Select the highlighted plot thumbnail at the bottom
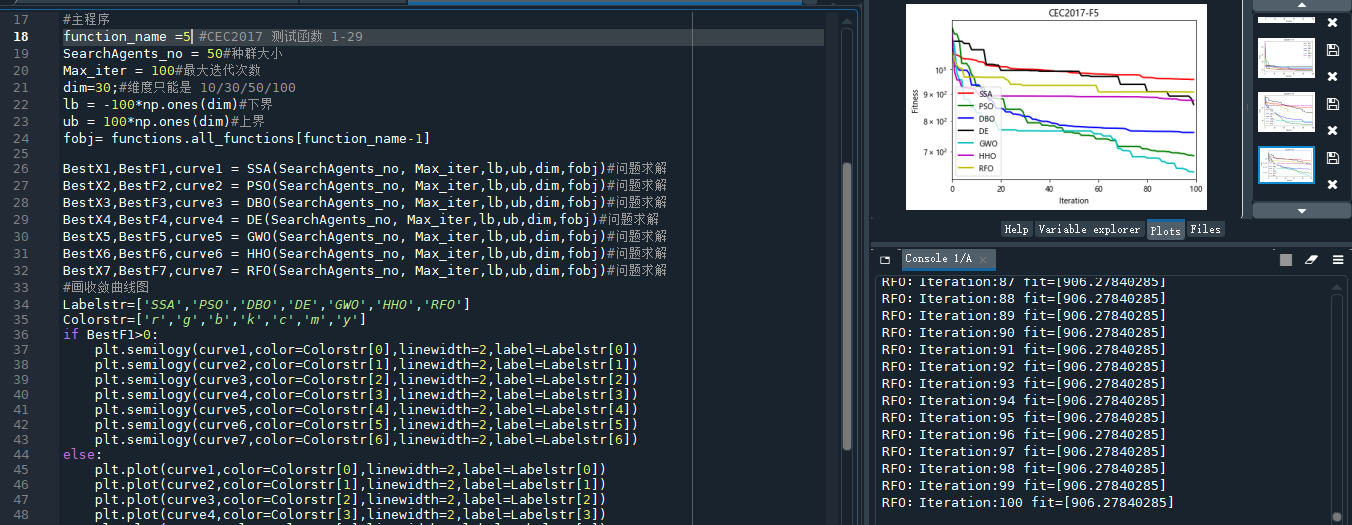The image size is (1352, 525). [x=1285, y=165]
